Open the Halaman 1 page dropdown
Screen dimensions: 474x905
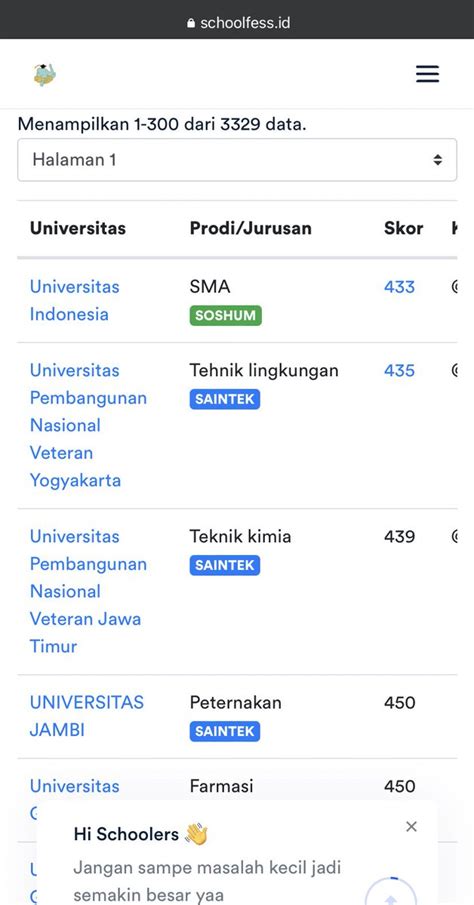(237, 160)
